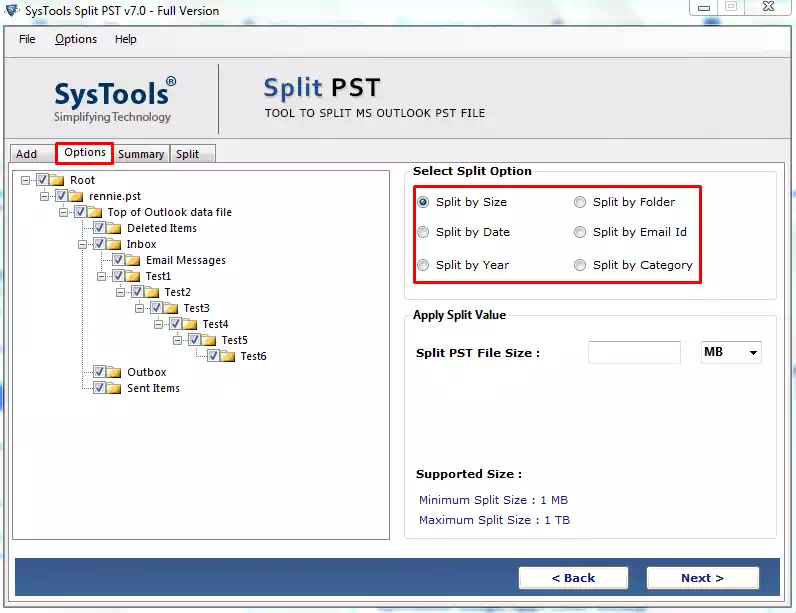796x613 pixels.
Task: Collapse the Inbox tree node
Action: pyautogui.click(x=83, y=244)
